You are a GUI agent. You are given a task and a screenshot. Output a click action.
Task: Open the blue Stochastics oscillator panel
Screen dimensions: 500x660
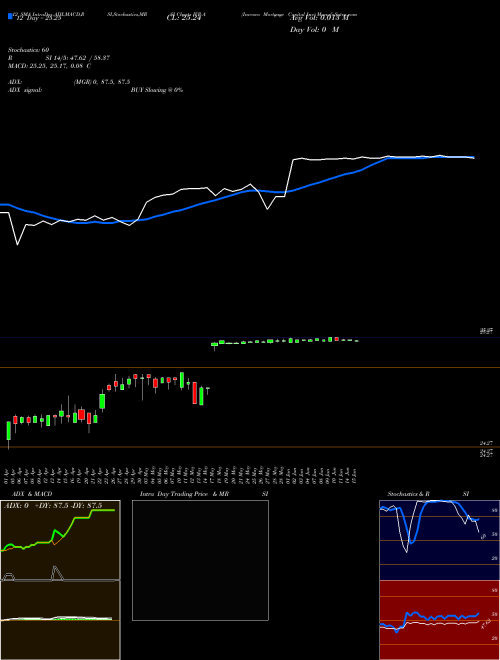coord(439,540)
